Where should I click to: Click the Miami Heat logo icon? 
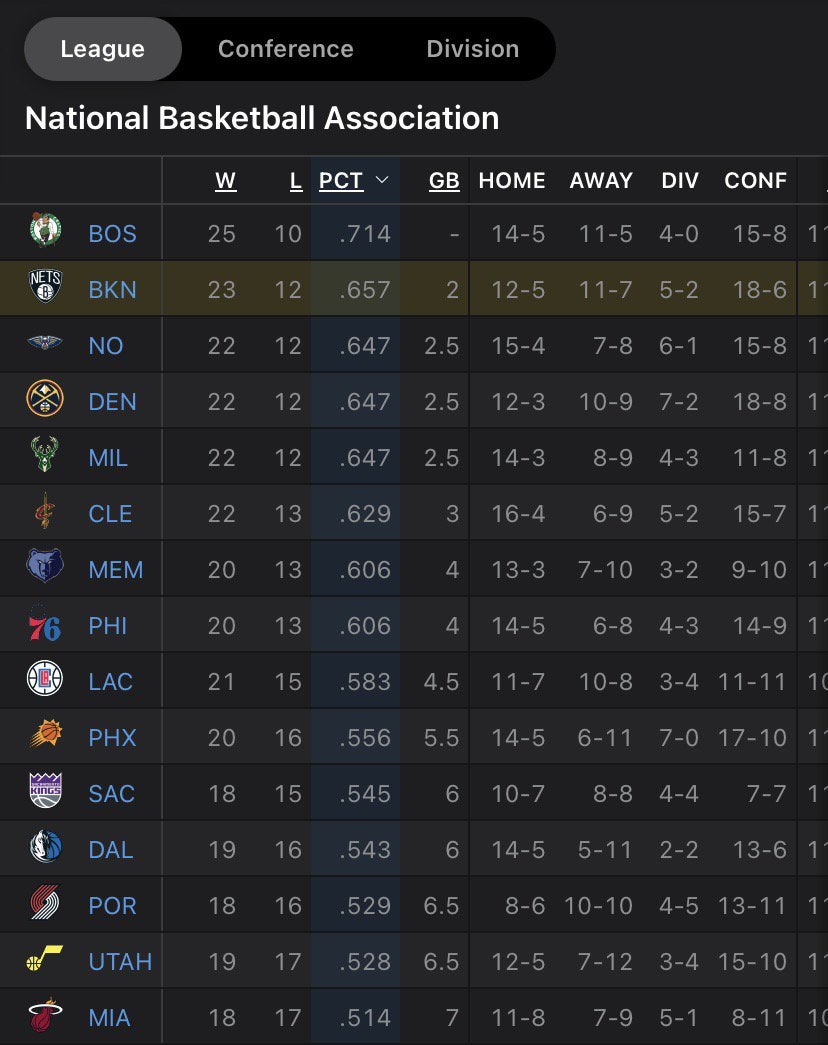[45, 1017]
